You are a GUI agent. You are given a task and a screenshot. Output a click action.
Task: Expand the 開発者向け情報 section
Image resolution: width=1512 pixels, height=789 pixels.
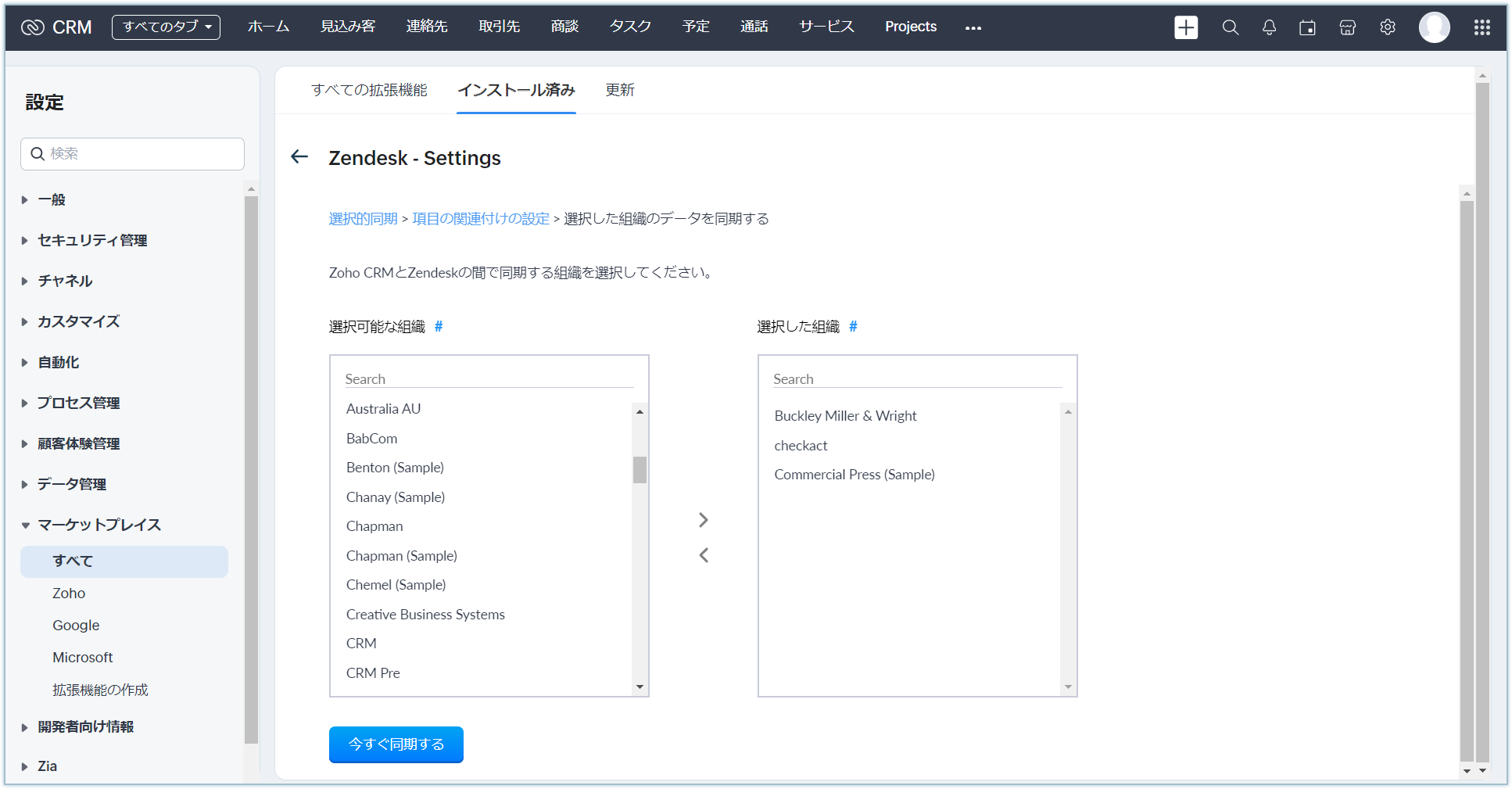click(85, 726)
